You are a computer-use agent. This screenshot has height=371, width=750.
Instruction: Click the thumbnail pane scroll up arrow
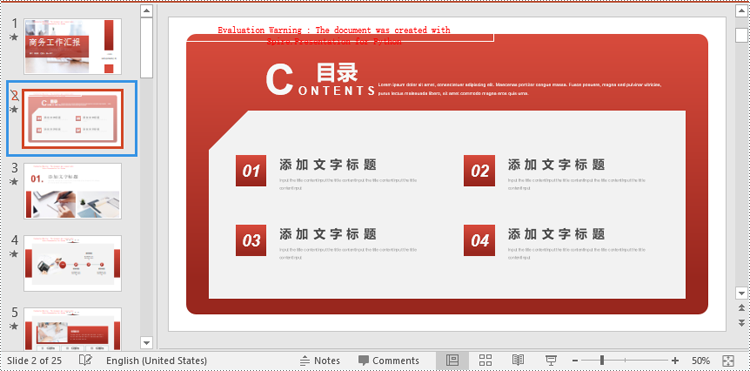point(146,11)
